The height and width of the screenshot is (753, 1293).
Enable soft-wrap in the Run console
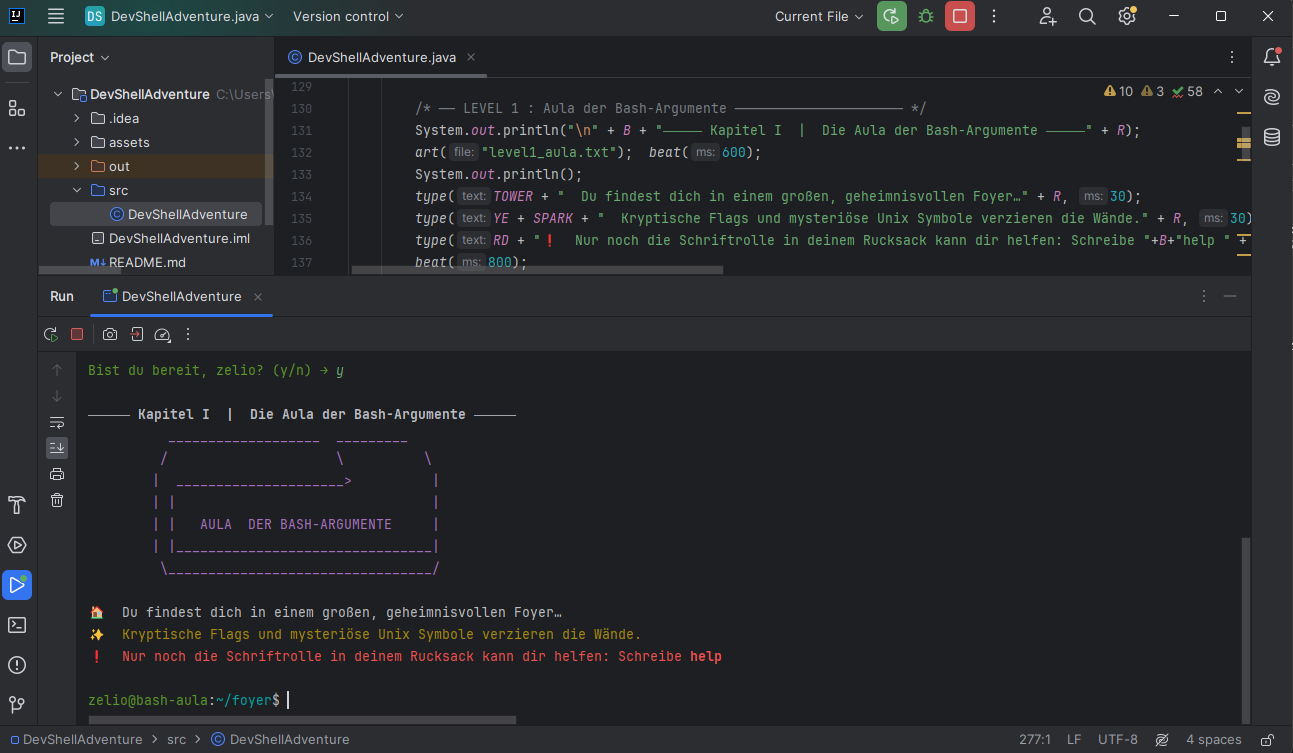click(x=57, y=422)
